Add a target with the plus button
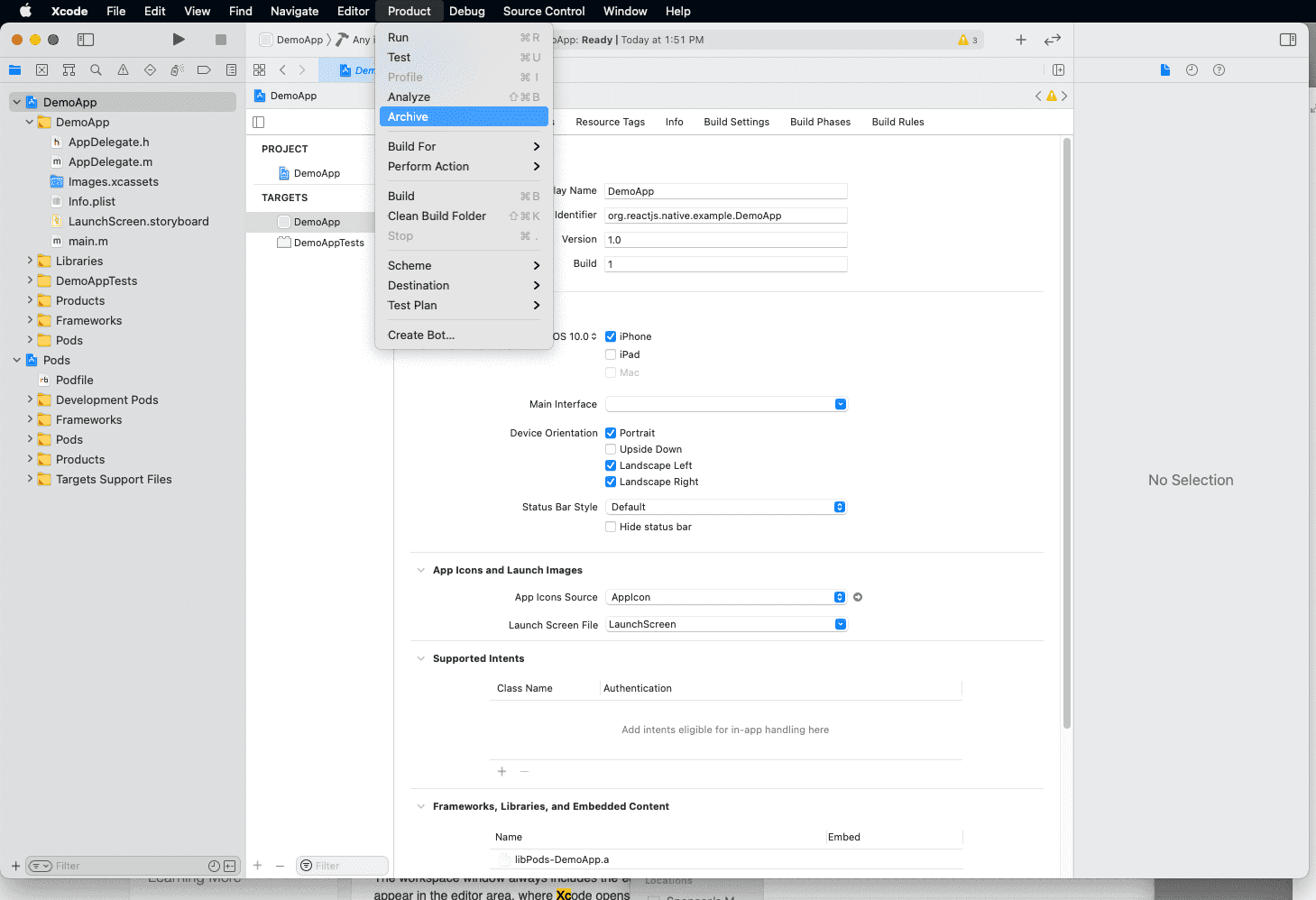Image resolution: width=1316 pixels, height=900 pixels. (x=257, y=866)
